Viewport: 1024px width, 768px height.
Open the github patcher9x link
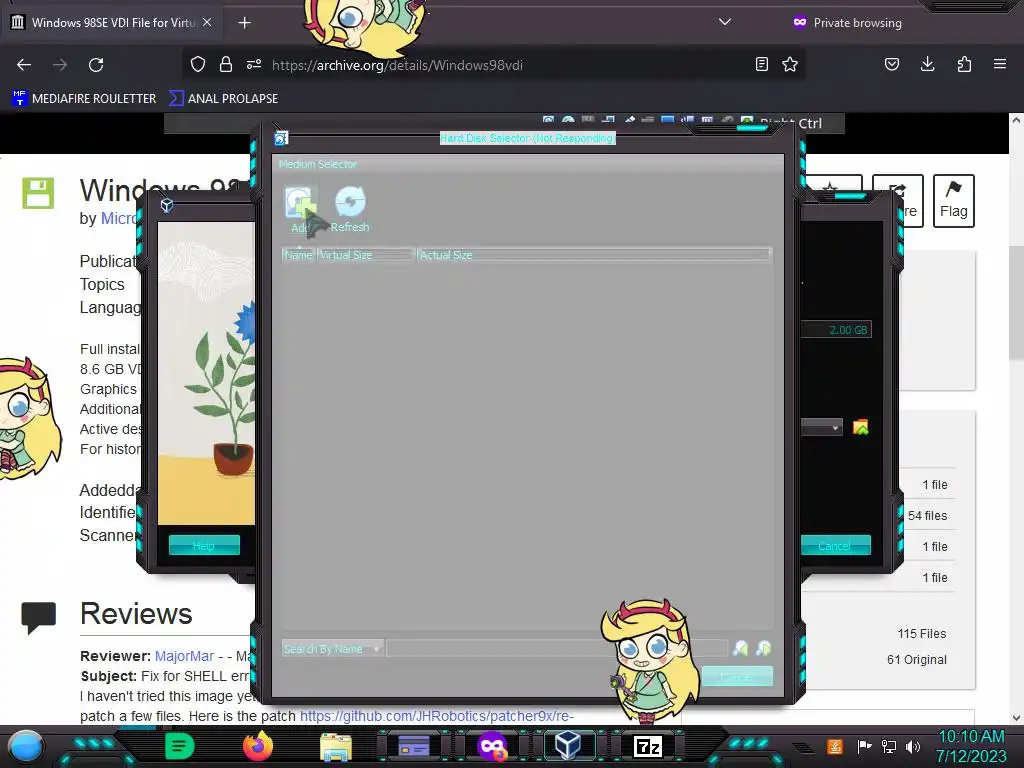tap(437, 716)
